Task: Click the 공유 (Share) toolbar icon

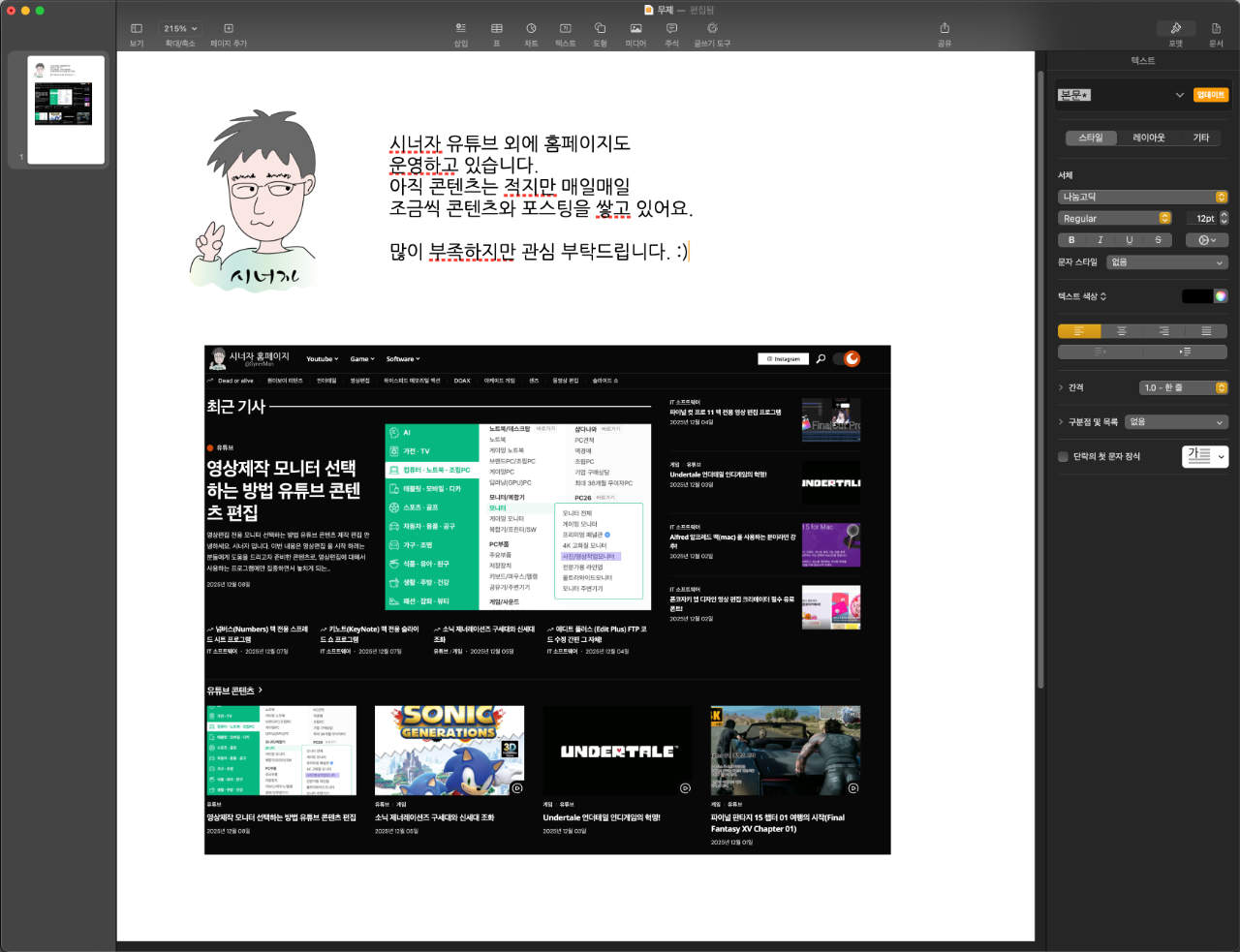Action: pyautogui.click(x=945, y=29)
